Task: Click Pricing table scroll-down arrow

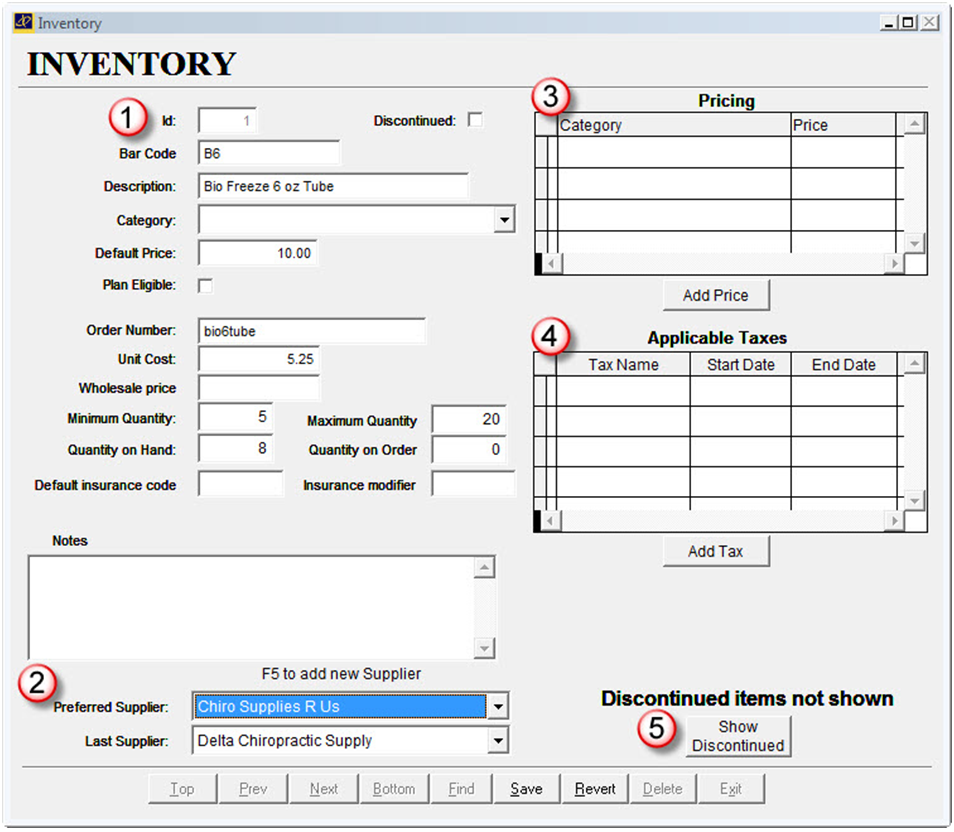Action: (914, 243)
